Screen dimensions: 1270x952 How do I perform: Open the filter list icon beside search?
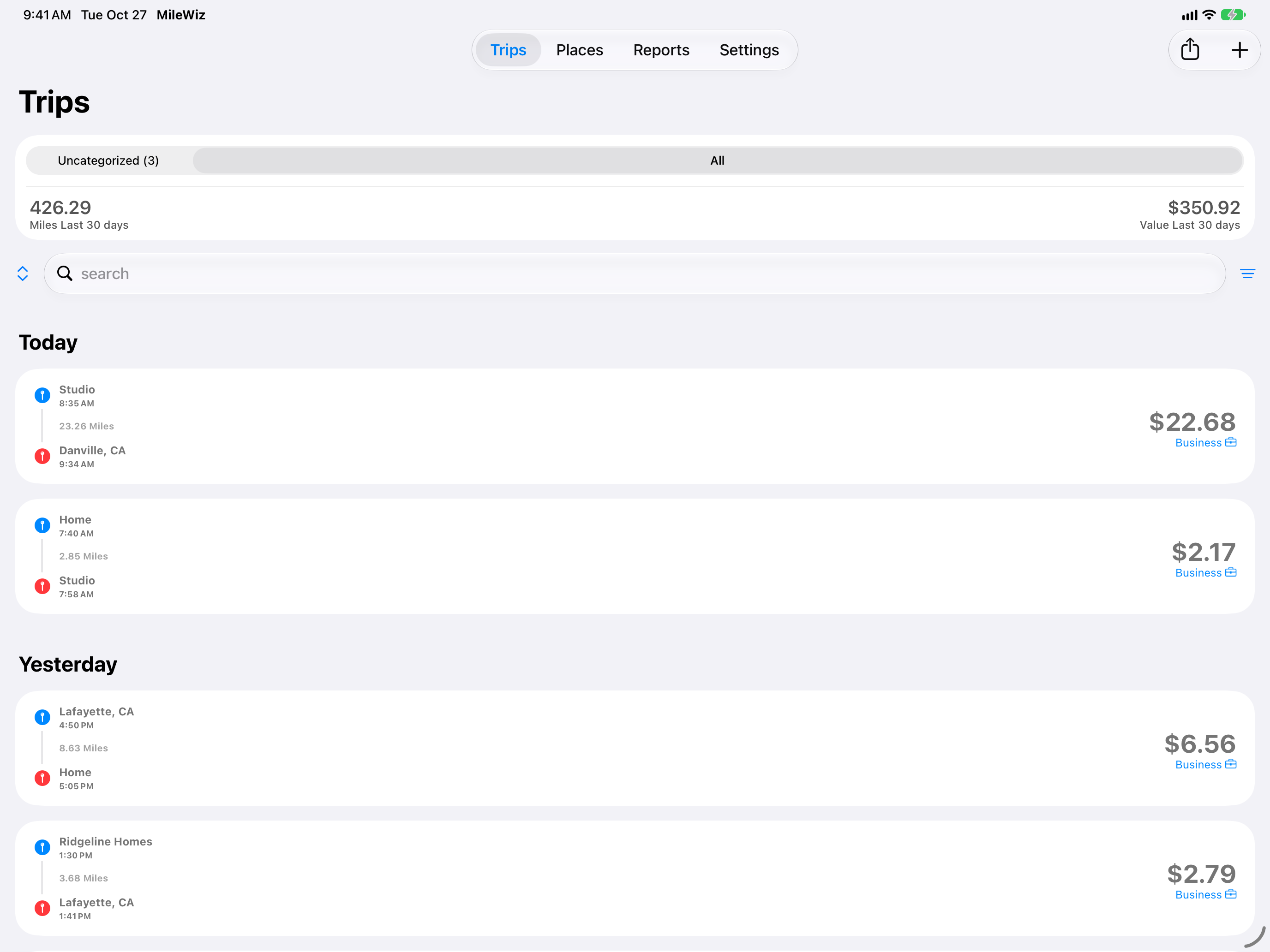1247,274
